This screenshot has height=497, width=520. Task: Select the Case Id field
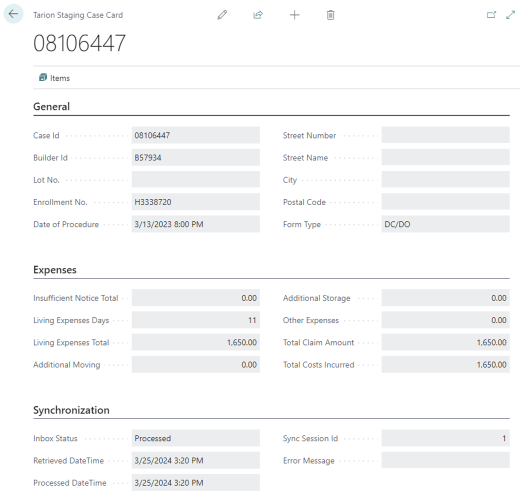tap(196, 135)
